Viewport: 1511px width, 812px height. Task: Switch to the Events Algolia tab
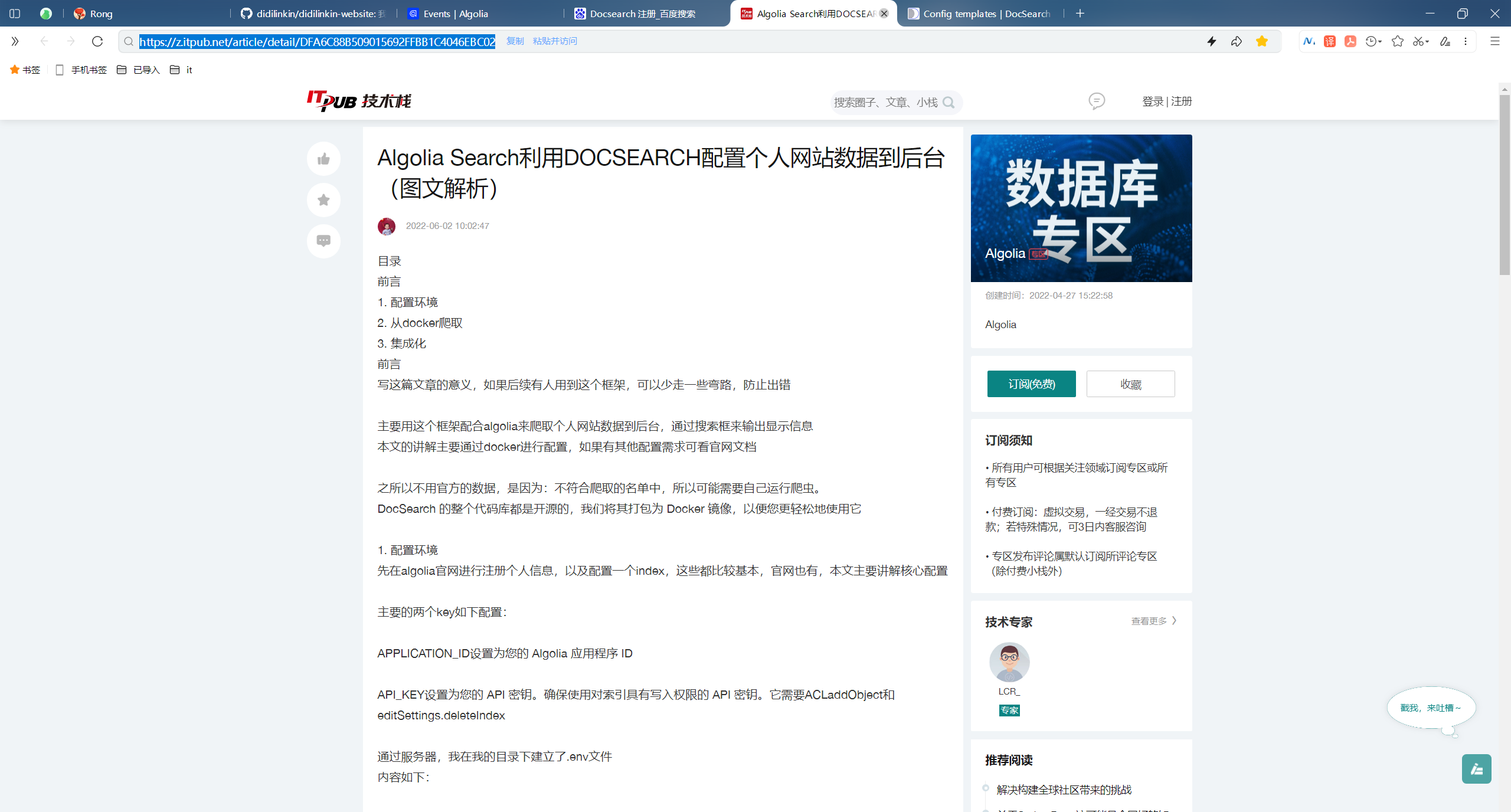click(x=454, y=14)
